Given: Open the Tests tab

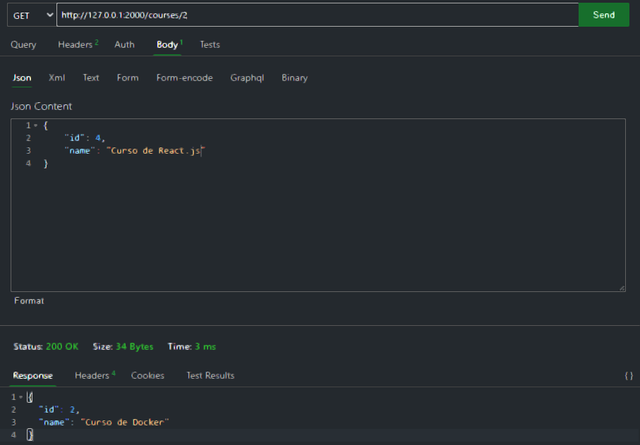Looking at the screenshot, I should 210,44.
